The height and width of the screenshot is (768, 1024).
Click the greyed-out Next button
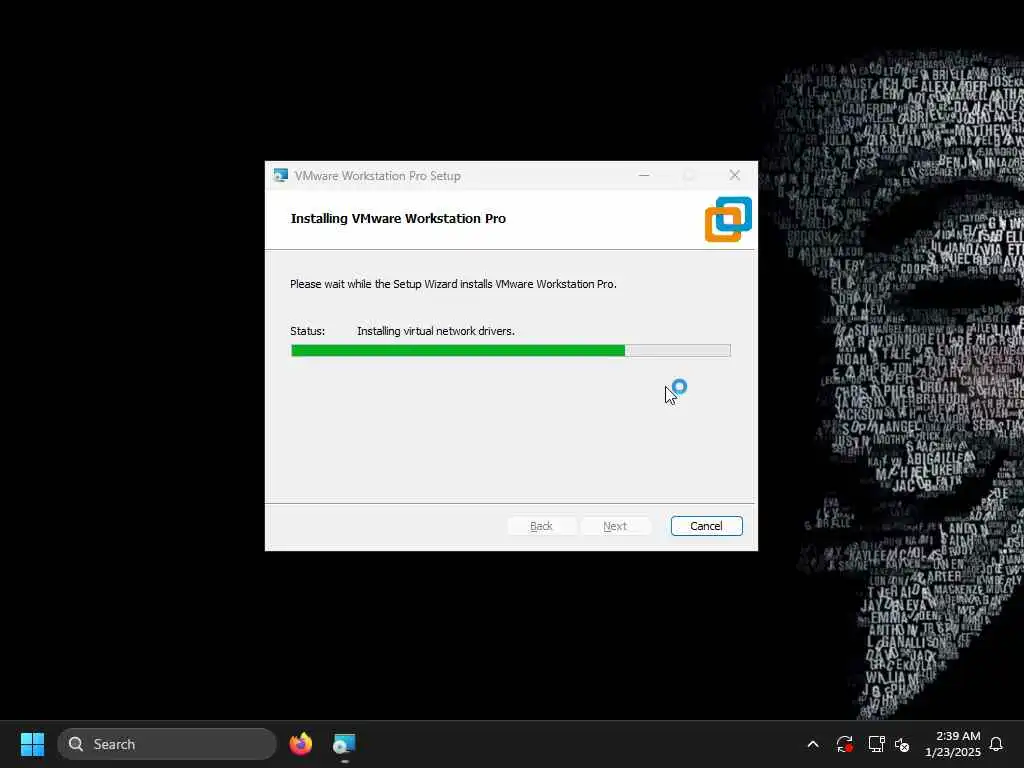pyautogui.click(x=615, y=526)
